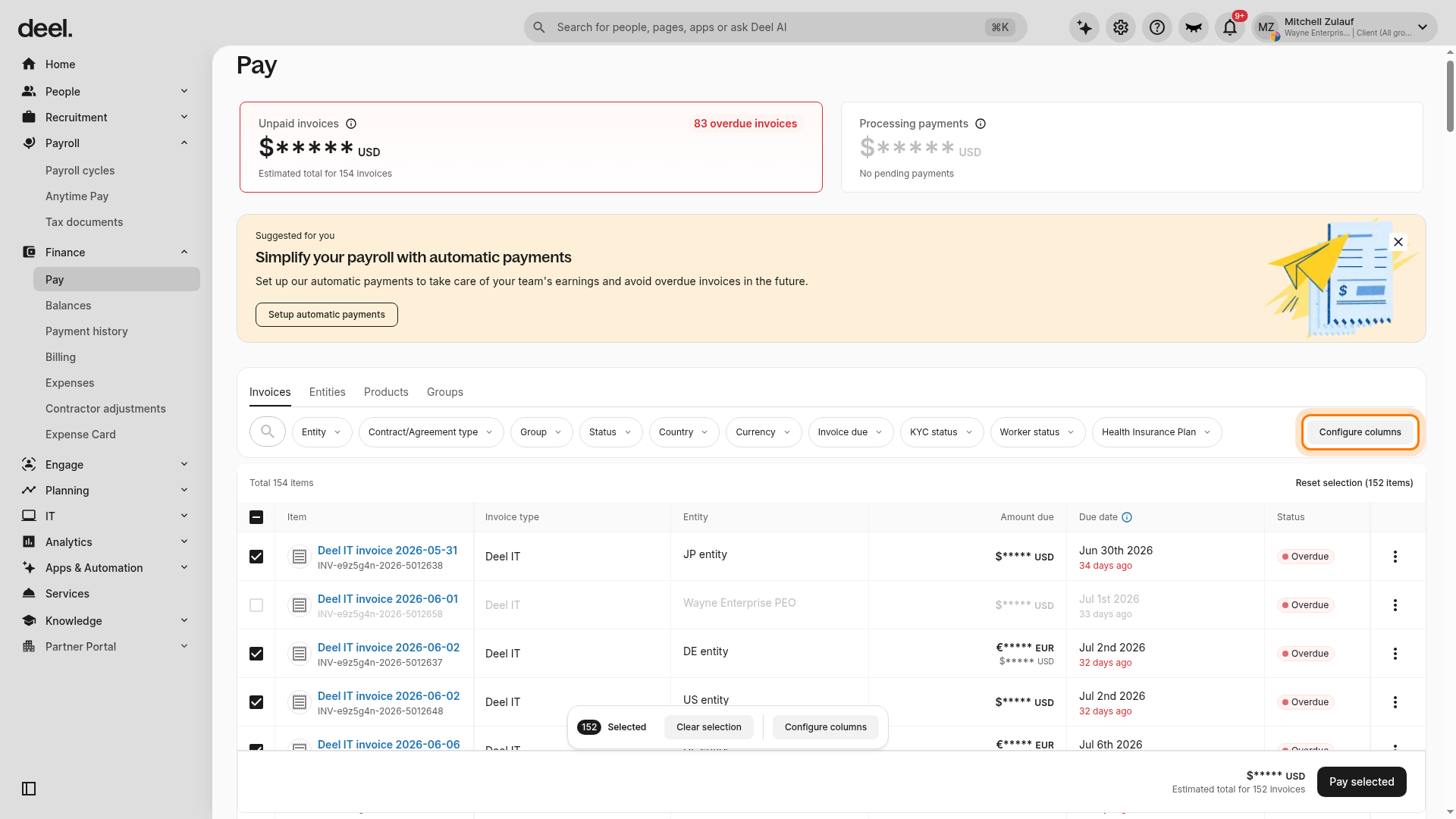Click Services icon in sidebar
Screen dimensions: 1456x819
point(29,593)
